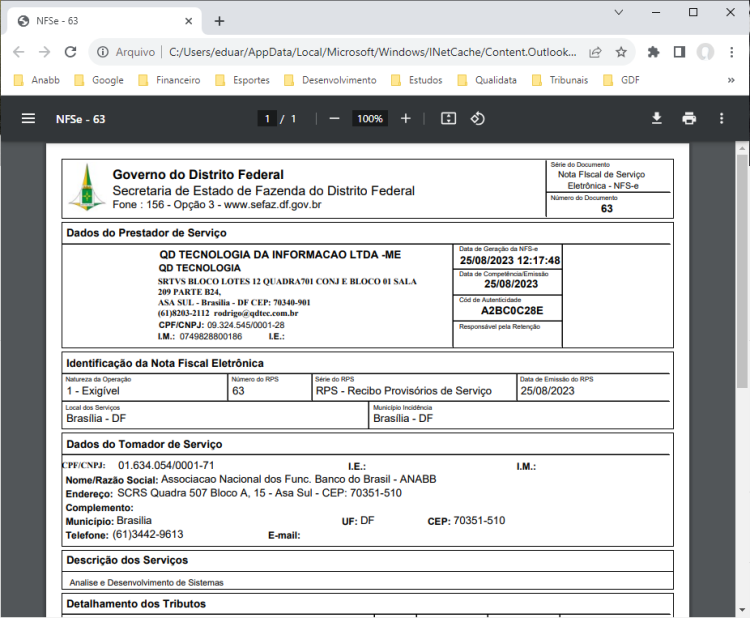The width and height of the screenshot is (750, 618).
Task: Share this page from address bar
Action: 595,52
